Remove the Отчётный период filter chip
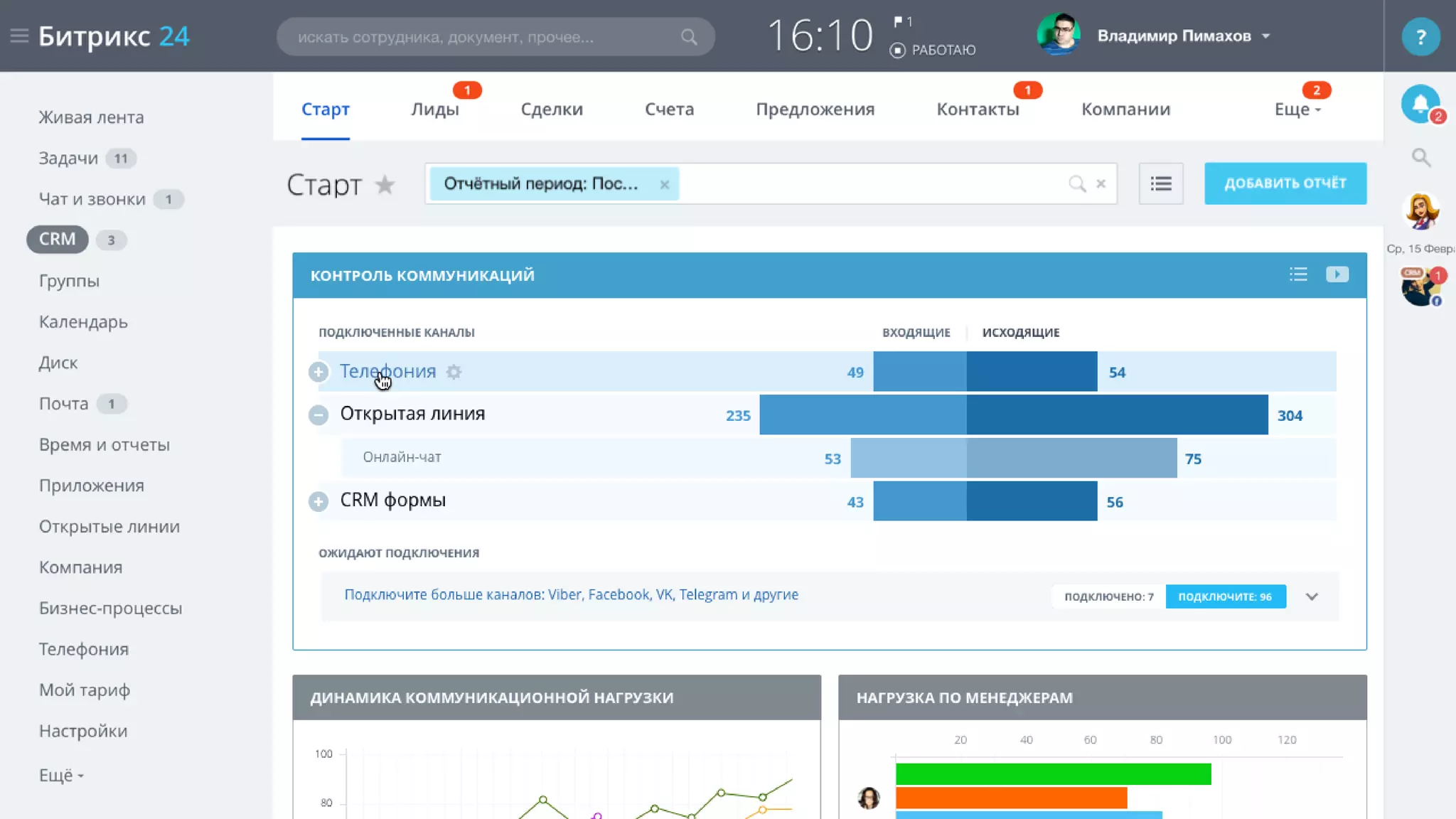The width and height of the screenshot is (1456, 819). (664, 185)
